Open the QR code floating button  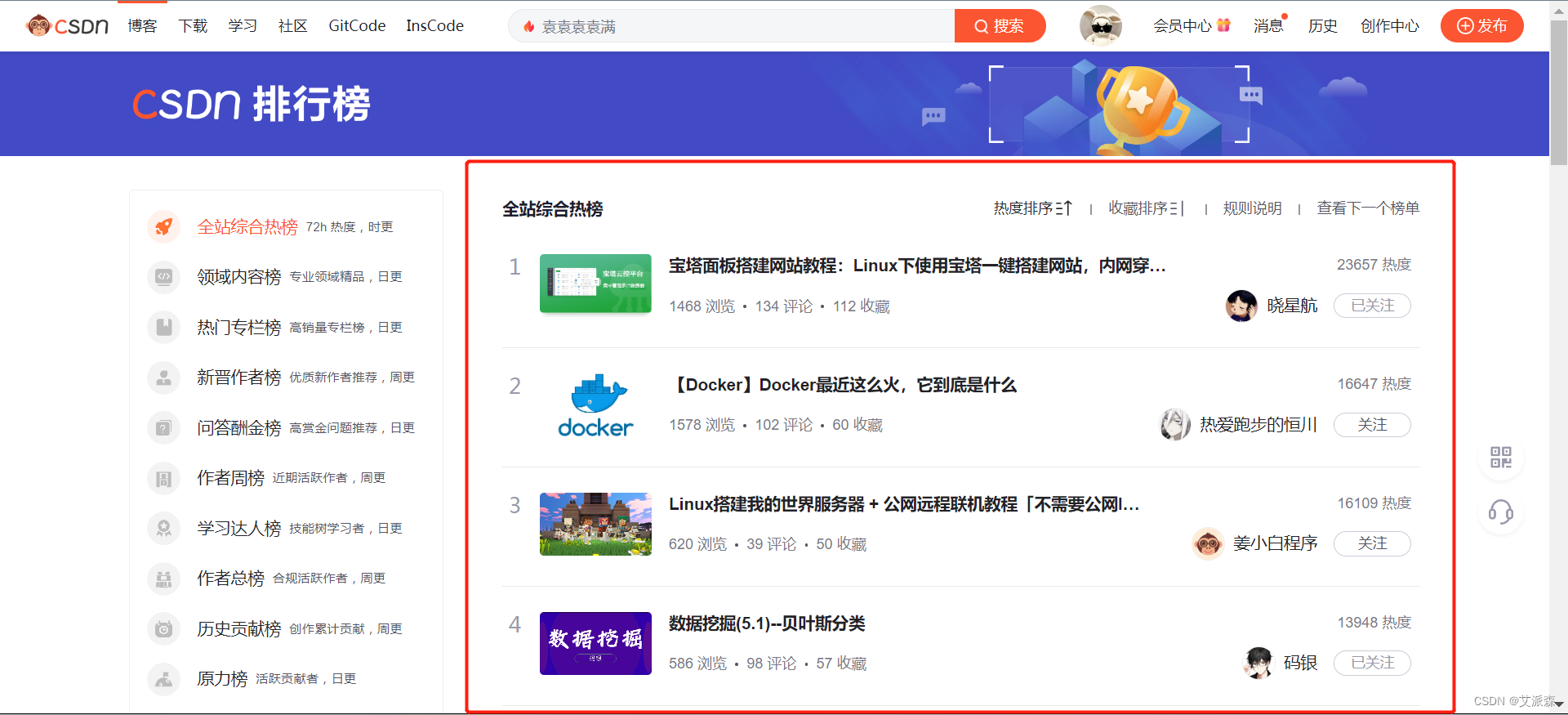pyautogui.click(x=1501, y=458)
